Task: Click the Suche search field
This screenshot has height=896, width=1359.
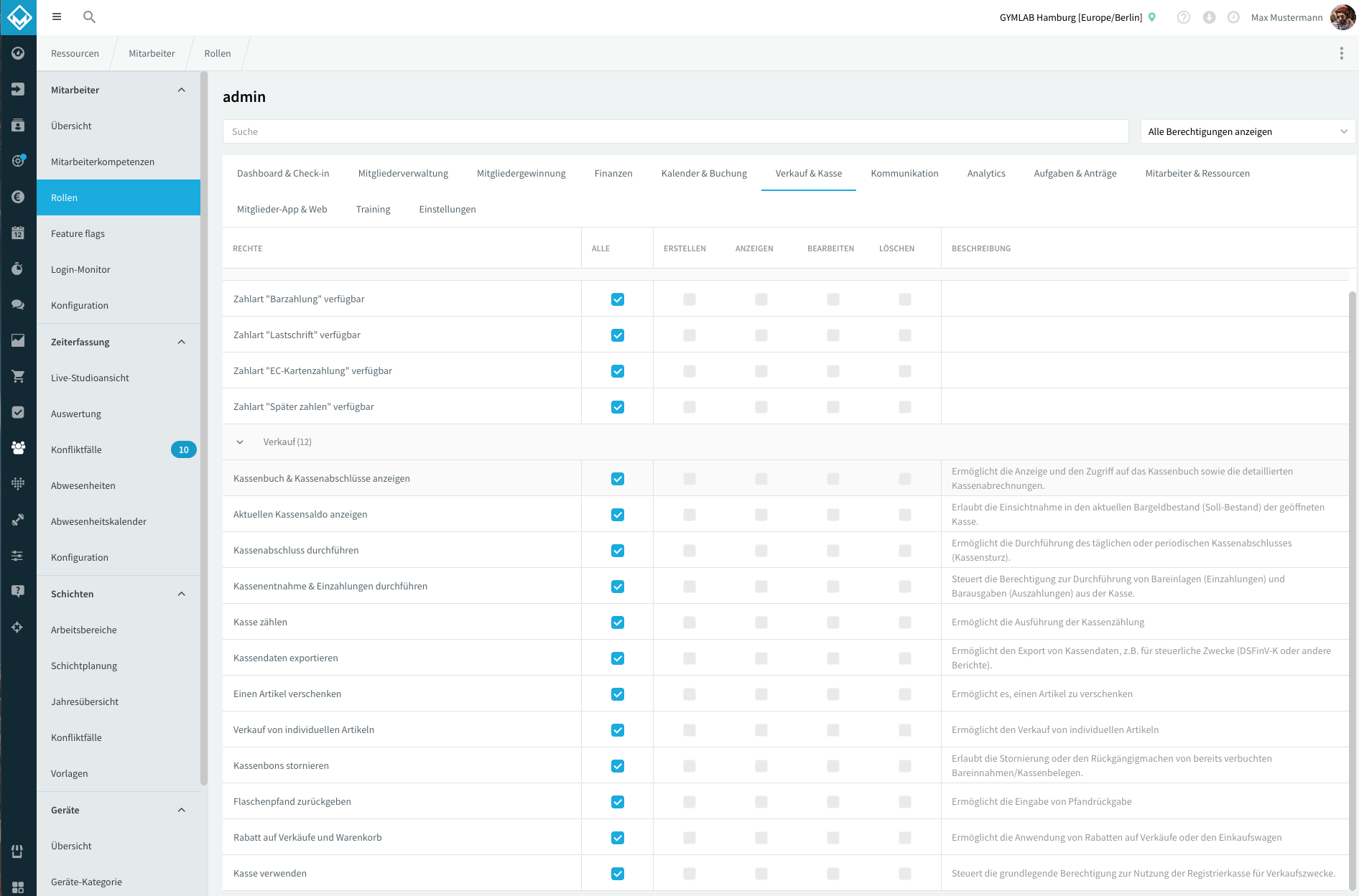Action: tap(675, 131)
